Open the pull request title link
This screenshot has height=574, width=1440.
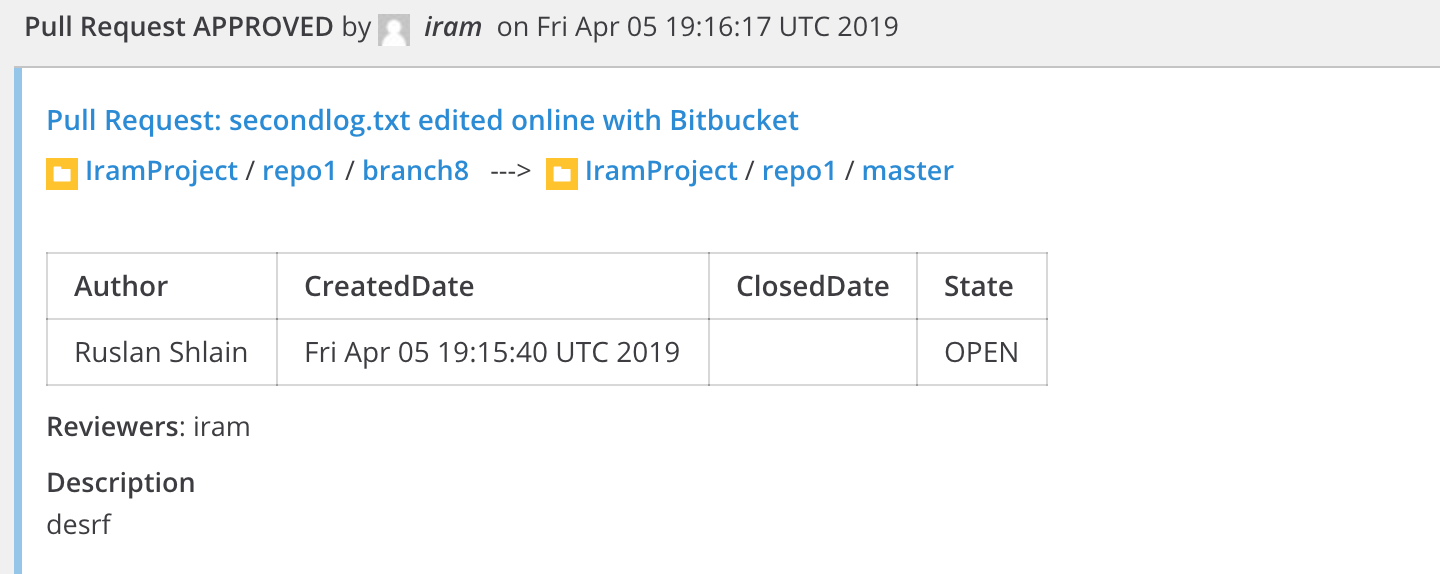pos(423,121)
